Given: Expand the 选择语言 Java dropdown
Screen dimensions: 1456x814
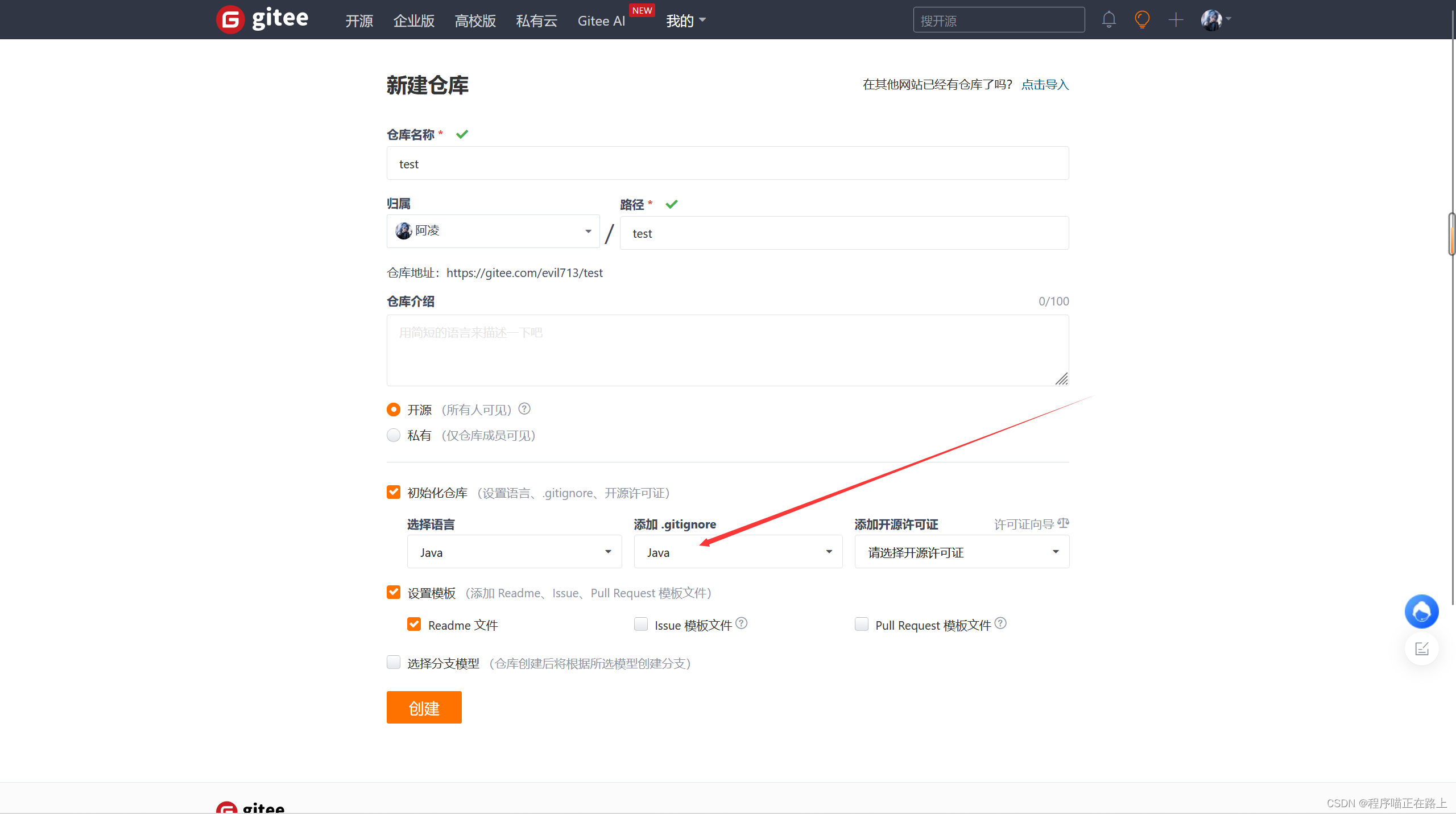Looking at the screenshot, I should (514, 551).
